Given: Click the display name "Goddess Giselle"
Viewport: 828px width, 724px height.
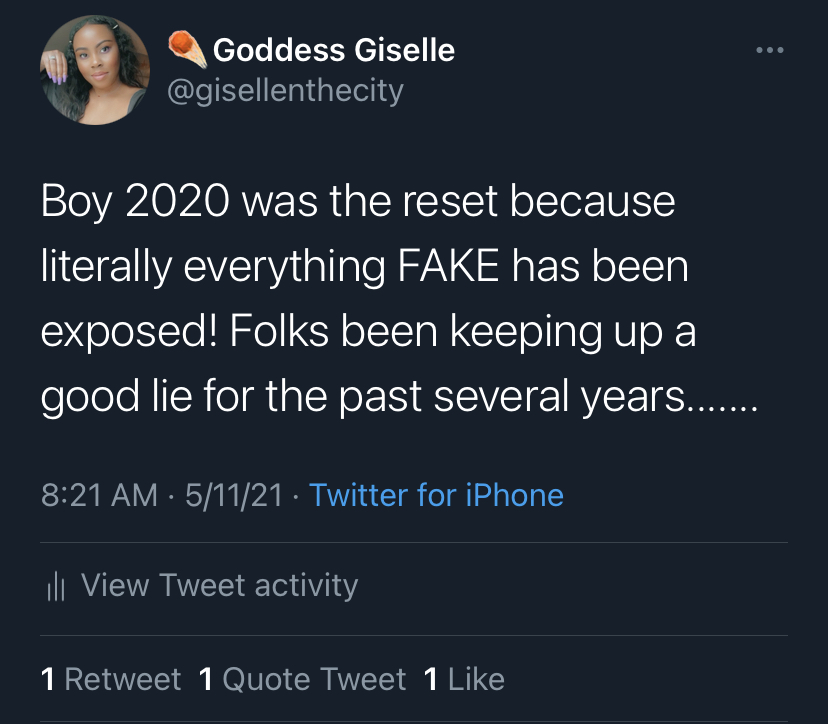Looking at the screenshot, I should 334,50.
